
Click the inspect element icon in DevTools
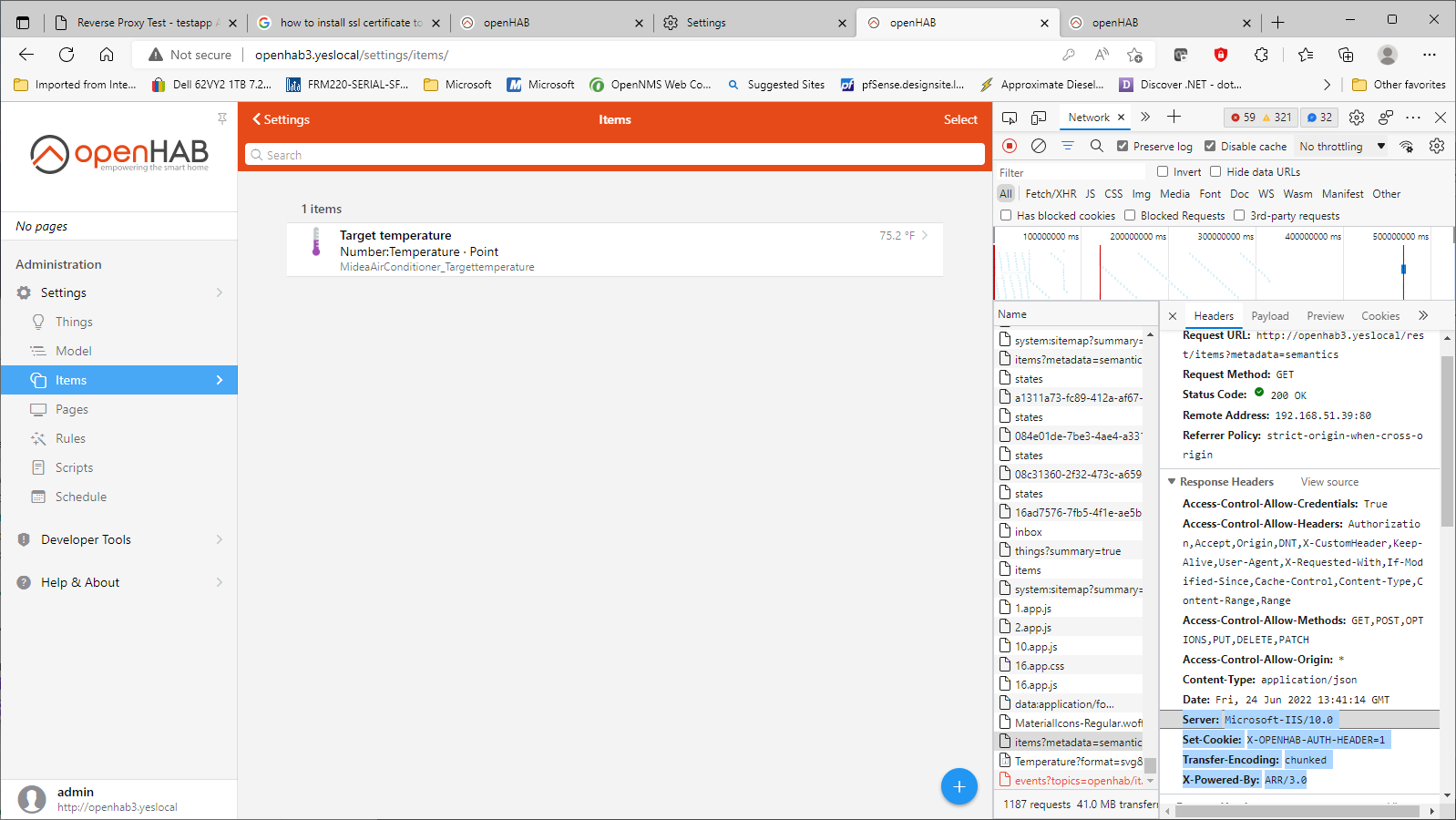(1010, 118)
